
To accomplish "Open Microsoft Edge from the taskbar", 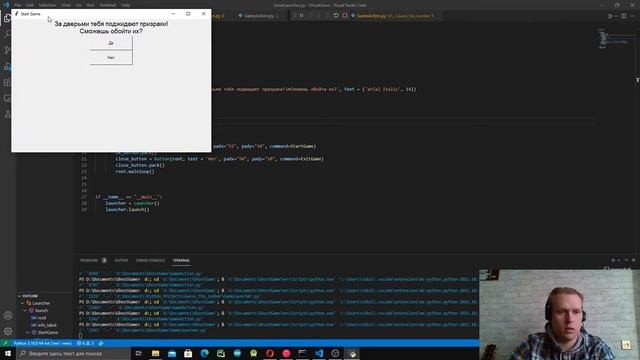I will [x=204, y=353].
